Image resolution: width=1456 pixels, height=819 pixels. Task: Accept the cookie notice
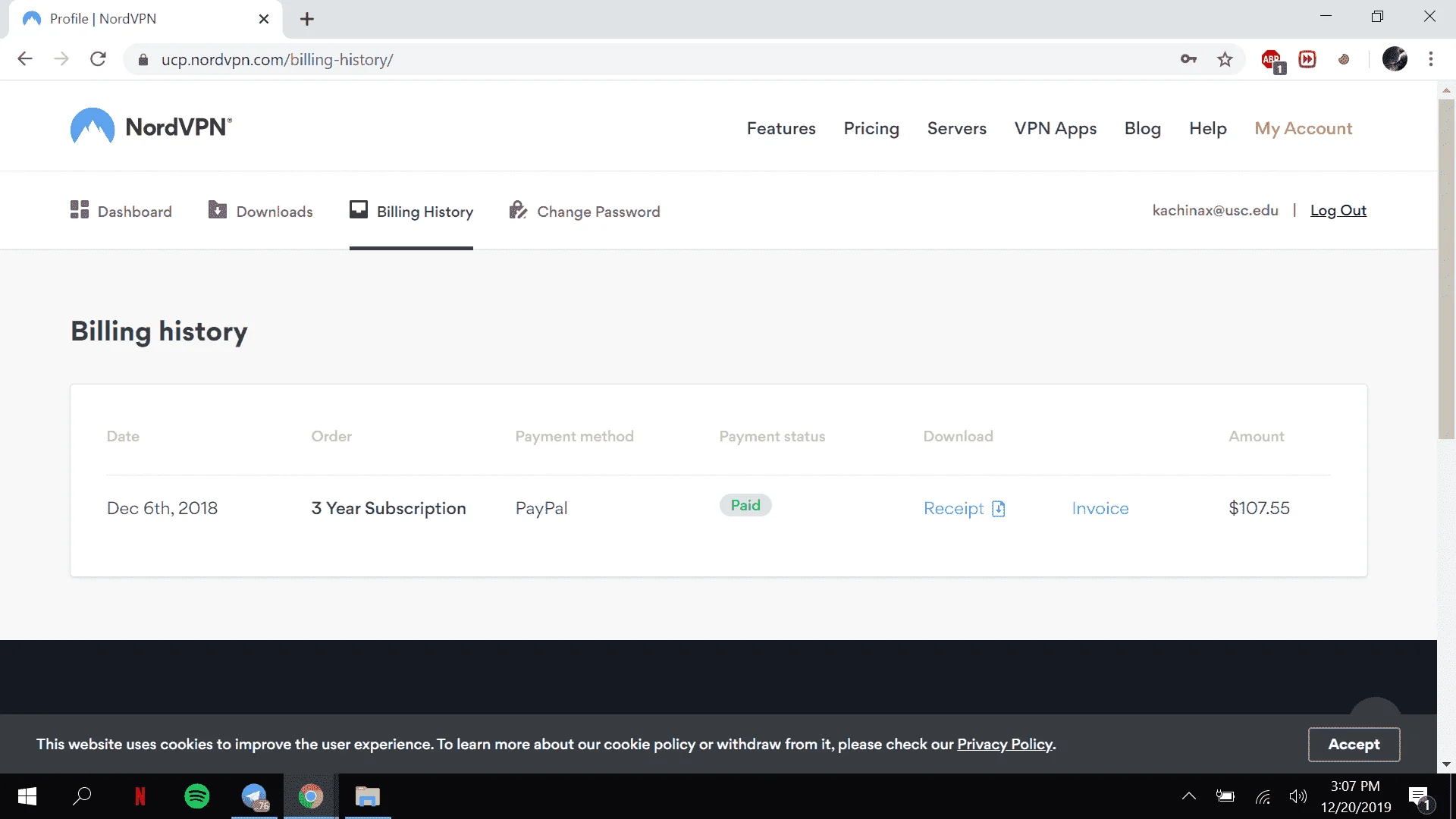(1354, 744)
